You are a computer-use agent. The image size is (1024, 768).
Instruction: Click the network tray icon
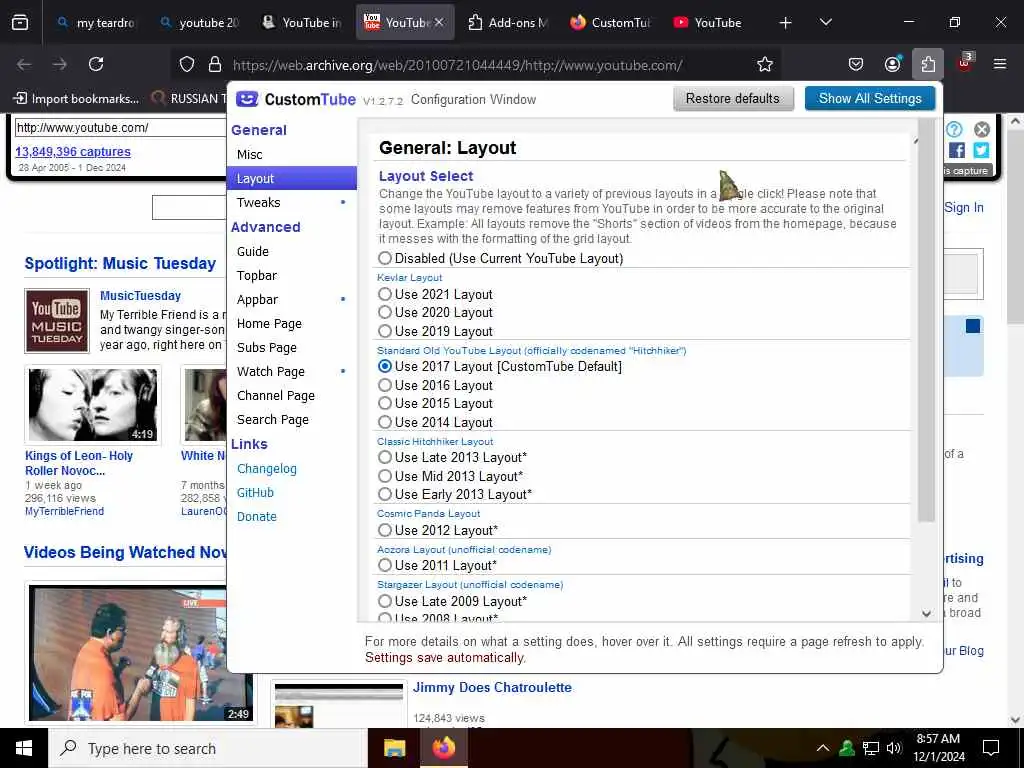coord(871,748)
